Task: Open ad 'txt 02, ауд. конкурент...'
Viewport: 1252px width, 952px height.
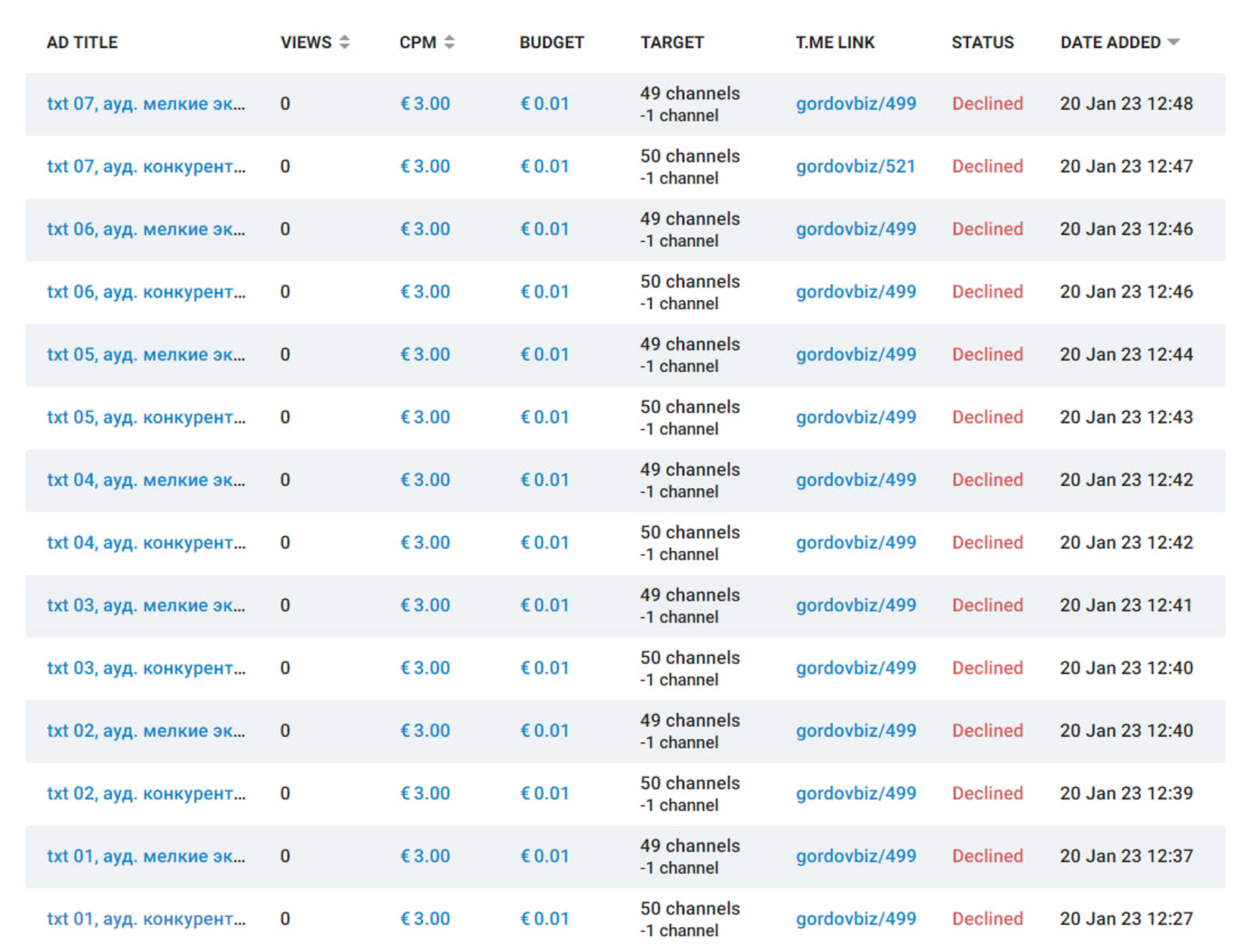Action: [146, 793]
